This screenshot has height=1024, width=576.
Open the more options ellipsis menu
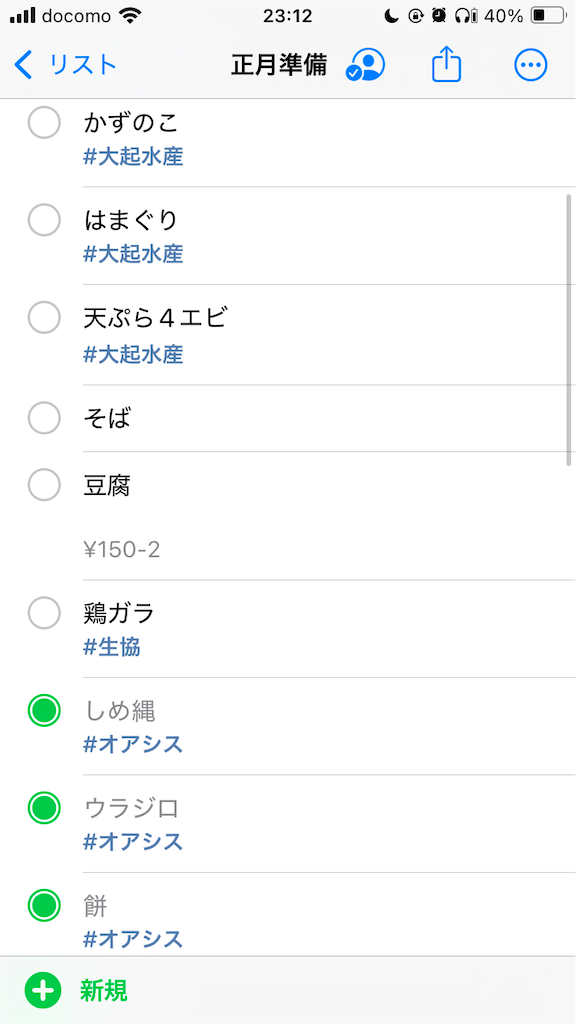tap(530, 65)
